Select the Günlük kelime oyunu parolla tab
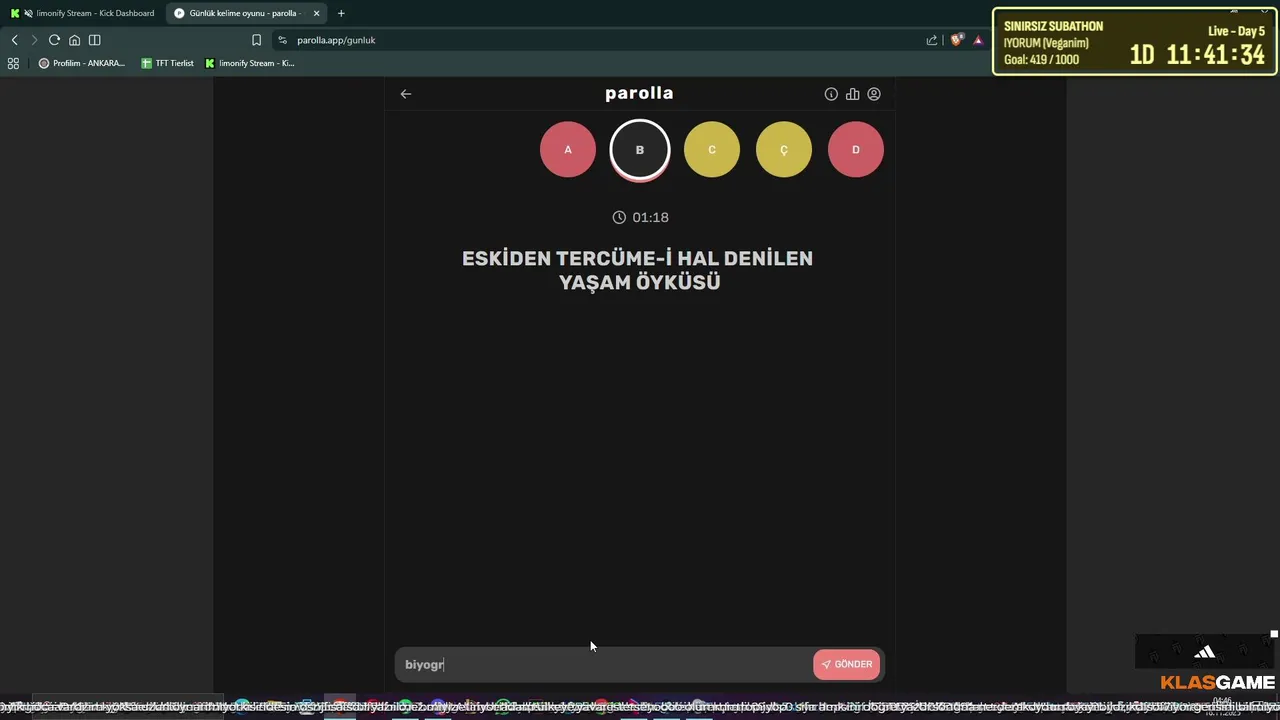Image resolution: width=1280 pixels, height=720 pixels. [x=246, y=13]
